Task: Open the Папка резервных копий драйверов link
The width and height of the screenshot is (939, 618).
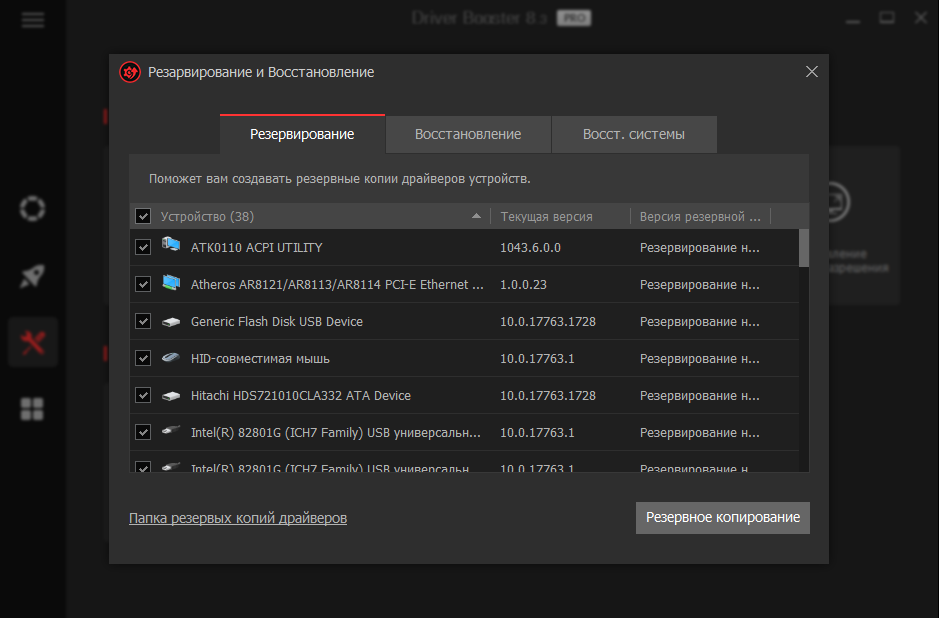Action: (x=238, y=518)
